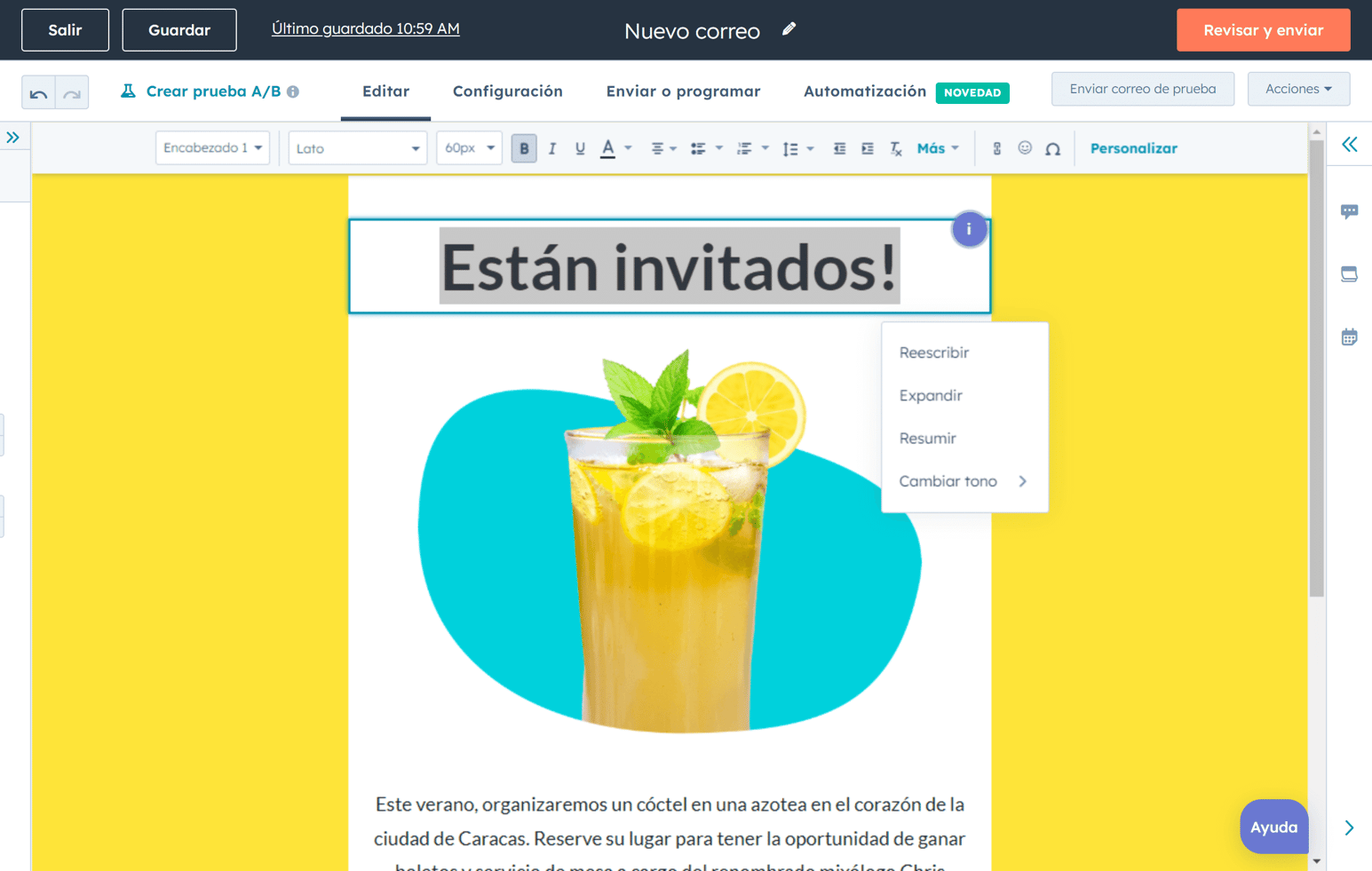Image resolution: width=1372 pixels, height=871 pixels.
Task: Increase the text indent
Action: coord(867,148)
